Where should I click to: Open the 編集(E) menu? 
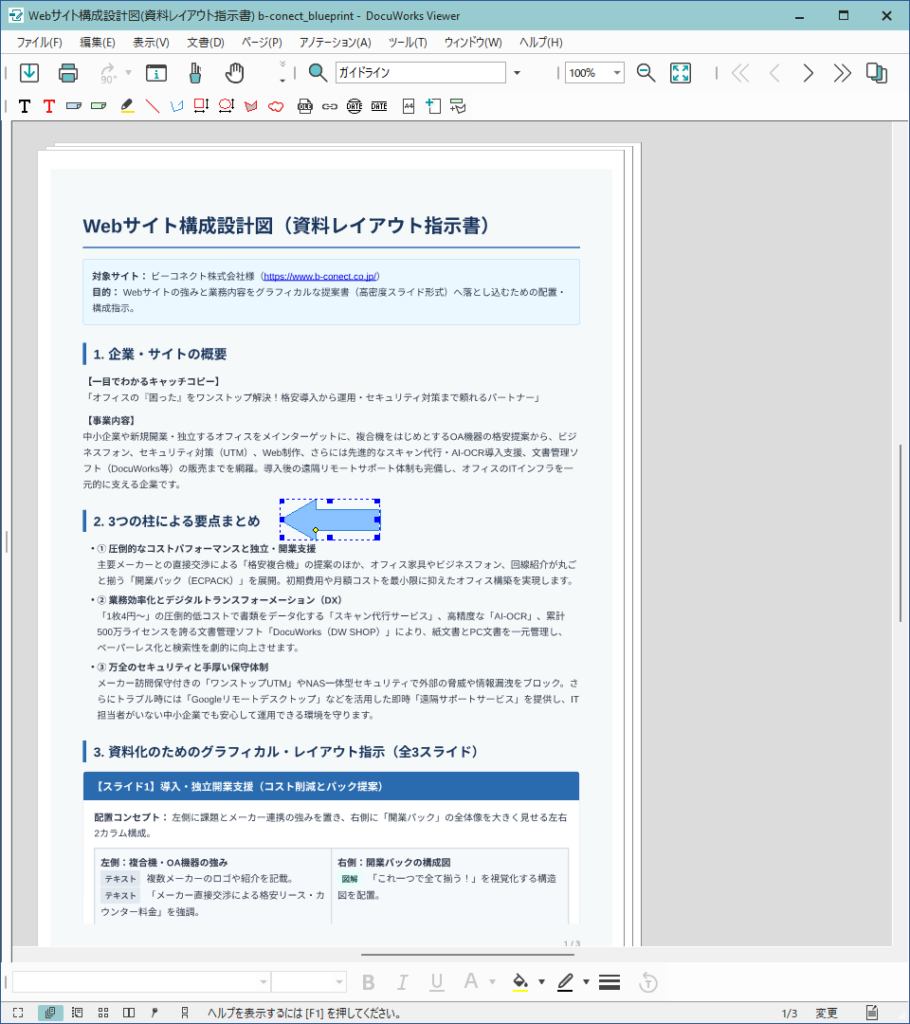pos(97,42)
